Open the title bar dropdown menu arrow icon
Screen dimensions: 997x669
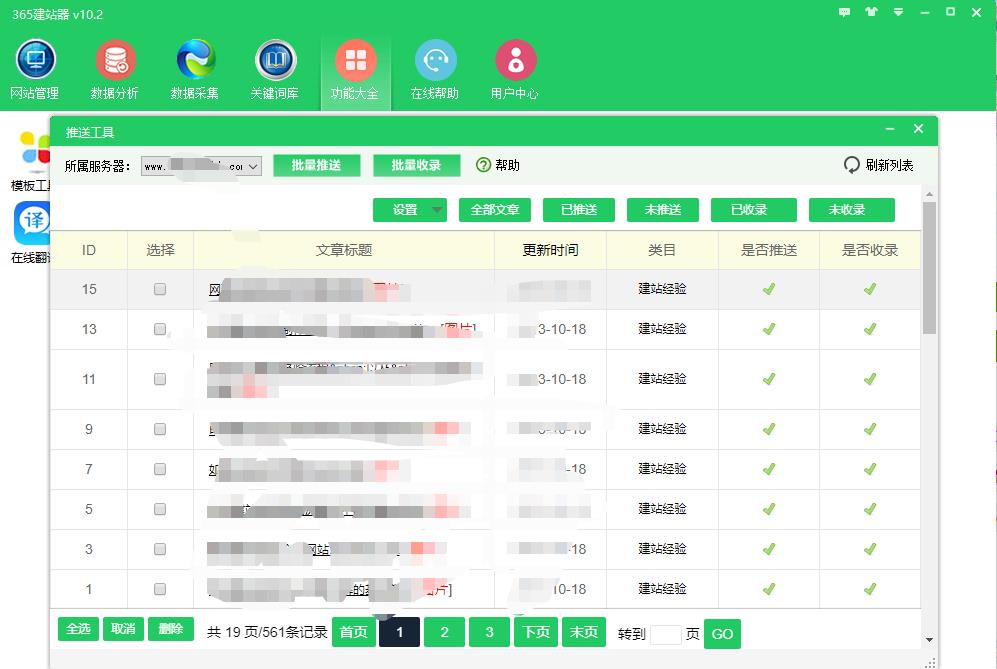click(898, 12)
